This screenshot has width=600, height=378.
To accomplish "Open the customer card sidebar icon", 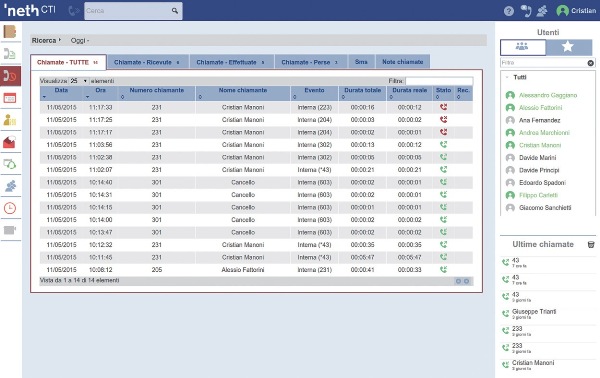I will click(10, 120).
